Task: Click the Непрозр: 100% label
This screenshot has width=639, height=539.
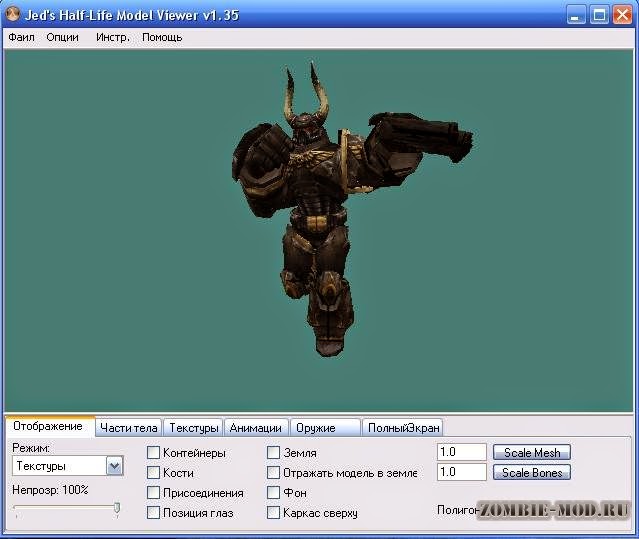Action: click(50, 490)
